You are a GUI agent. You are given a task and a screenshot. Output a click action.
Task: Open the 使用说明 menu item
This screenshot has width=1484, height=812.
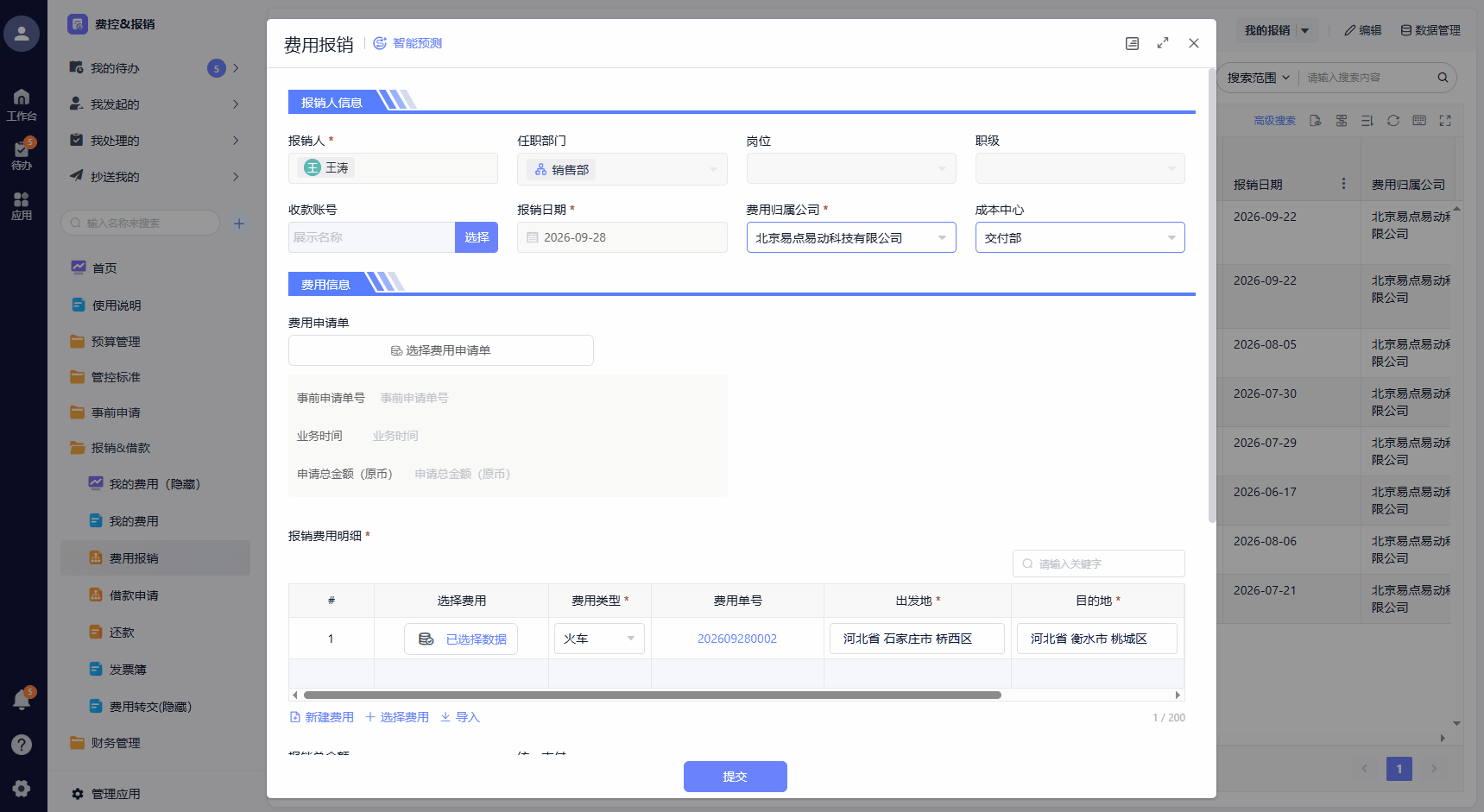click(155, 305)
